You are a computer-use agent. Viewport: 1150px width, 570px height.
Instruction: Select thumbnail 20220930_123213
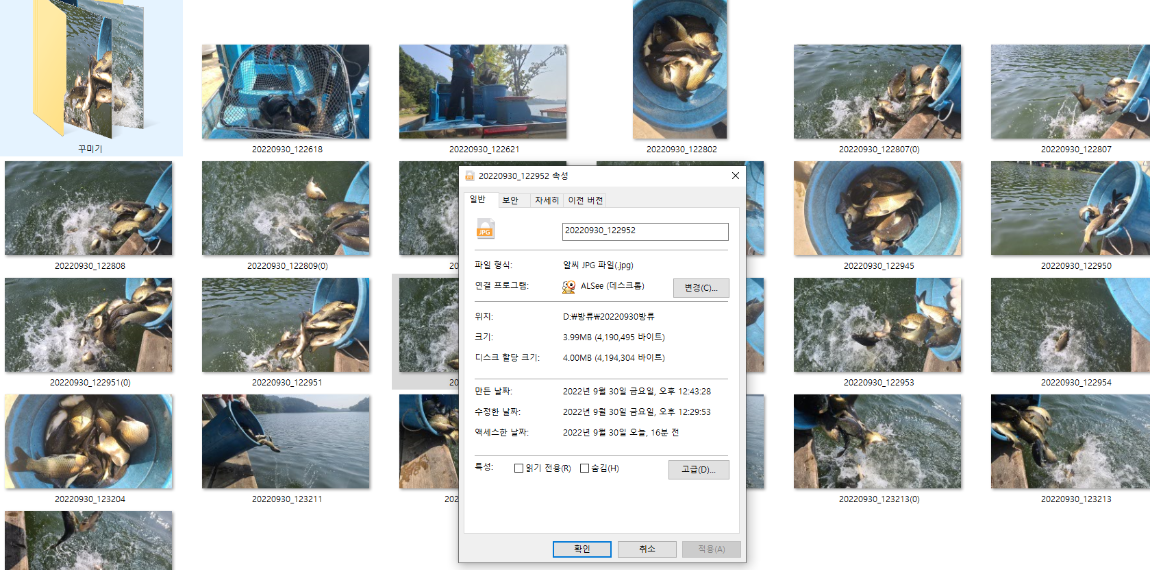click(1071, 442)
